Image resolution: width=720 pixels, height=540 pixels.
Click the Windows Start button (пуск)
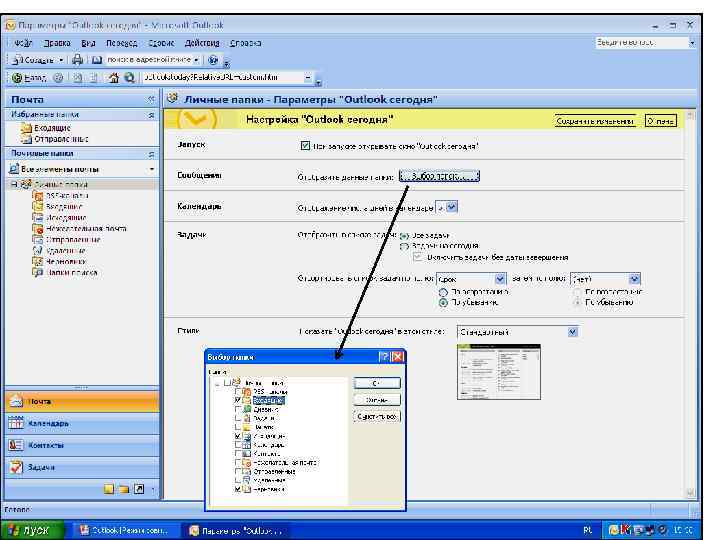tap(32, 530)
